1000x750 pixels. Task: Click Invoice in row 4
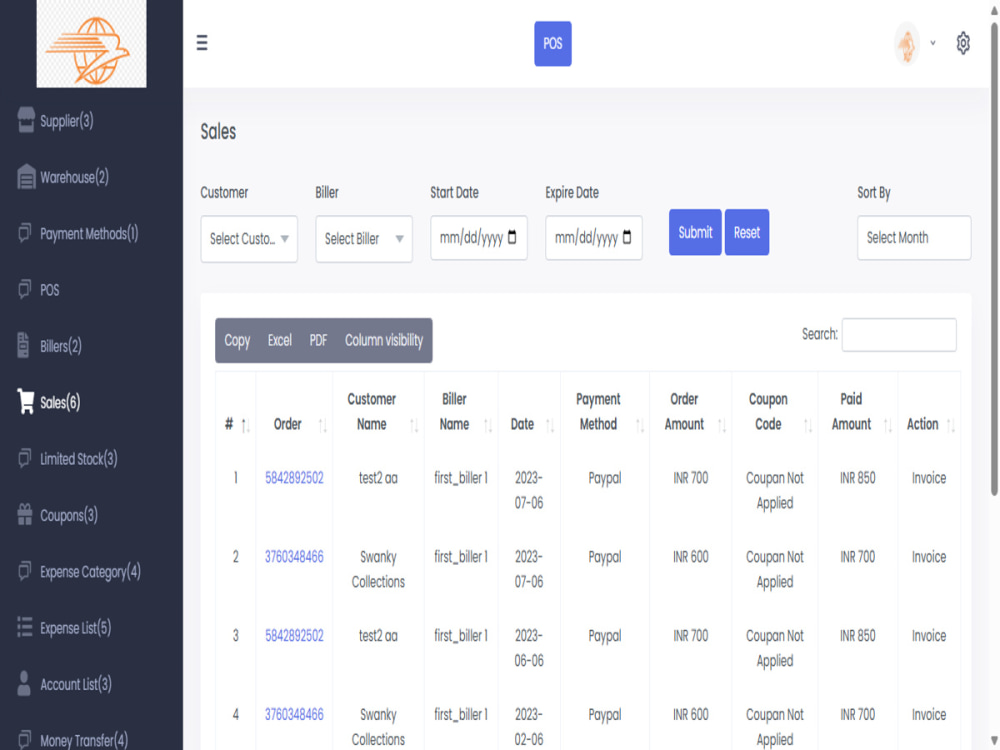tap(929, 714)
